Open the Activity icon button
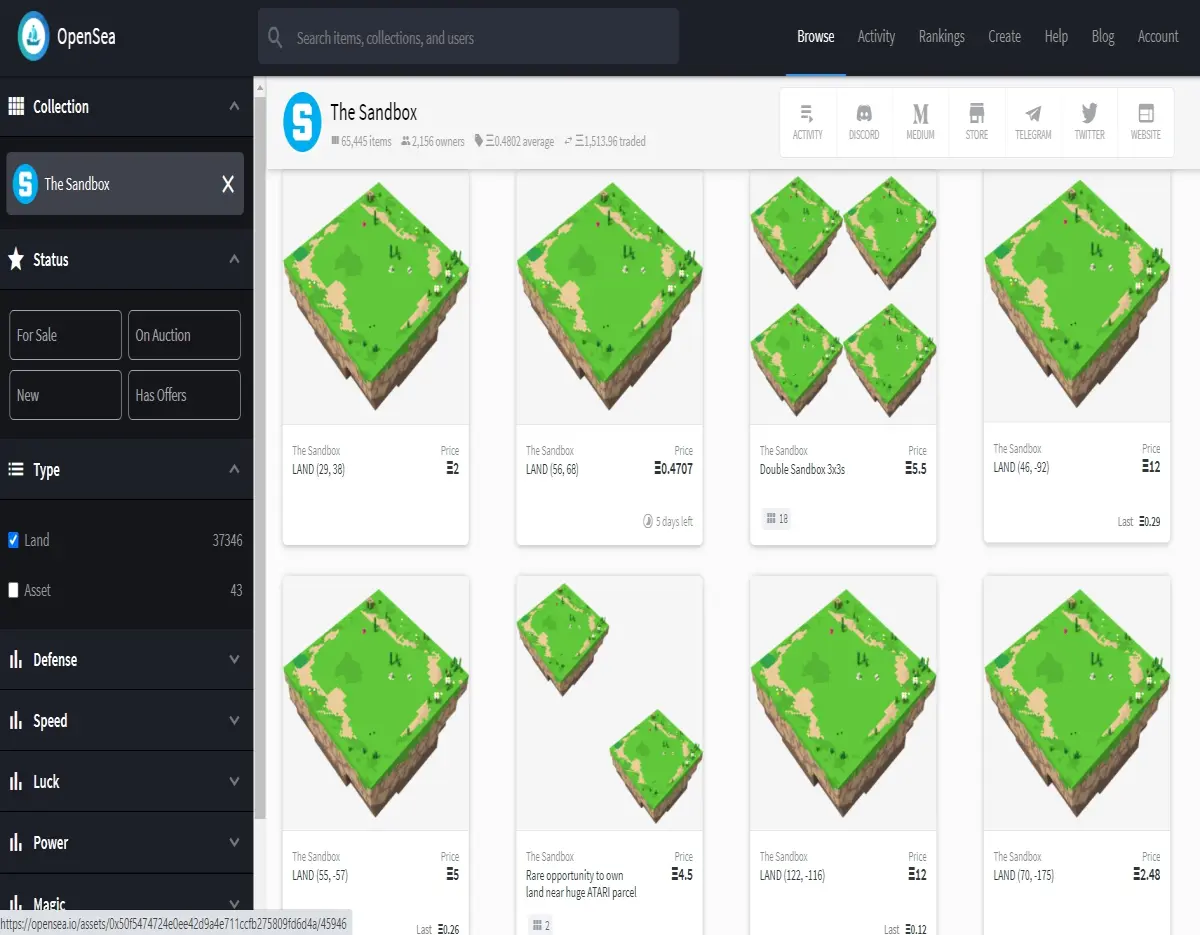Screen dimensions: 1200x935 pyautogui.click(x=808, y=122)
